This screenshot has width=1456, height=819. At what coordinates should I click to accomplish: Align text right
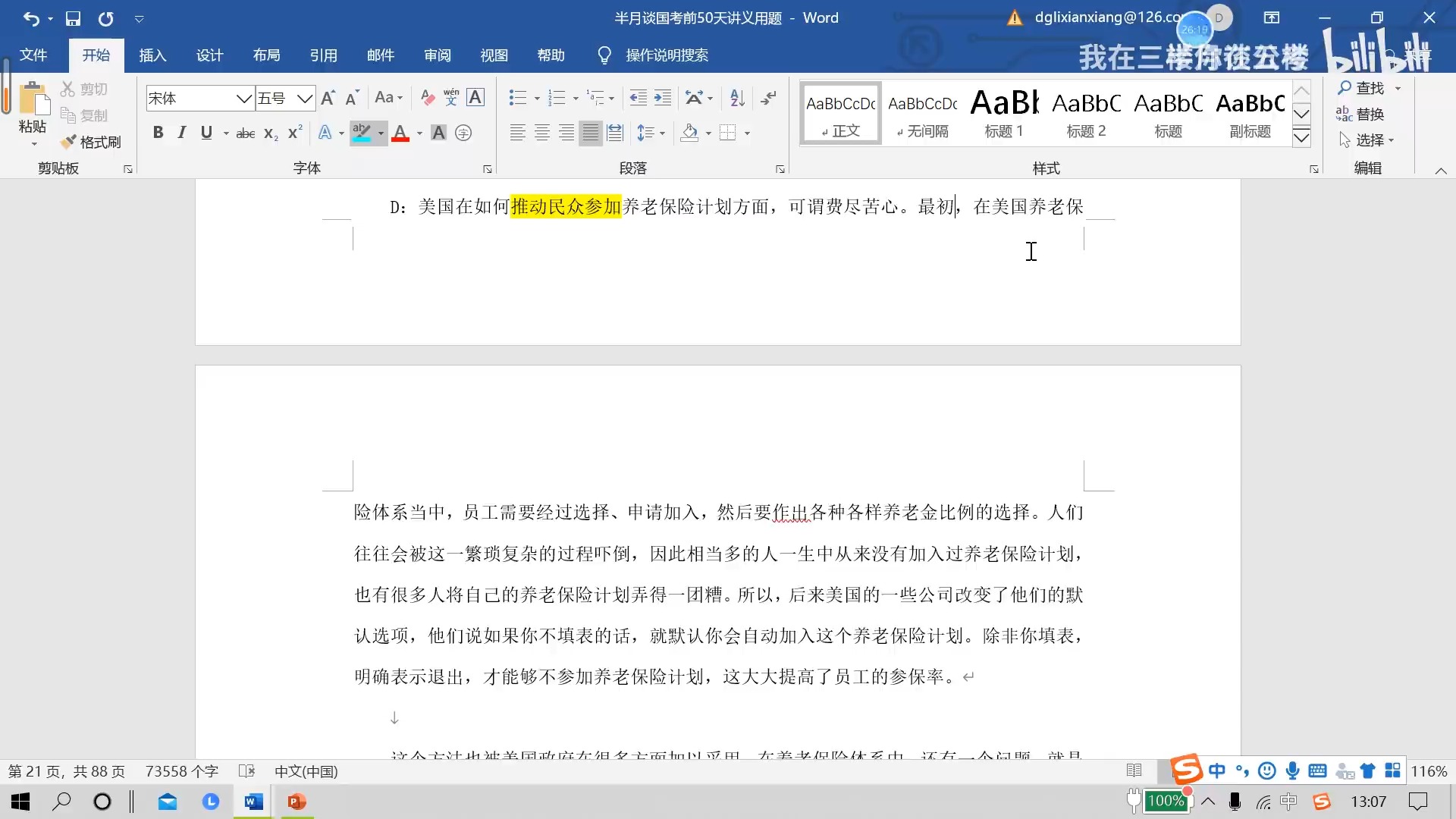(566, 133)
